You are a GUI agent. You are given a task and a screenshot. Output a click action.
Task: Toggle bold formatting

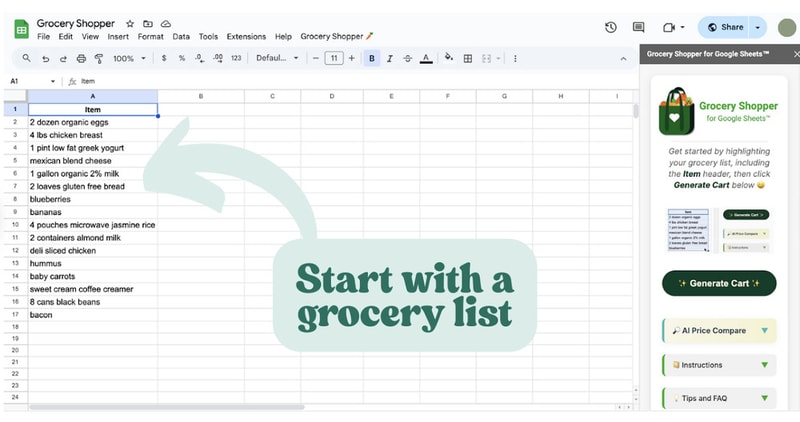(x=372, y=58)
